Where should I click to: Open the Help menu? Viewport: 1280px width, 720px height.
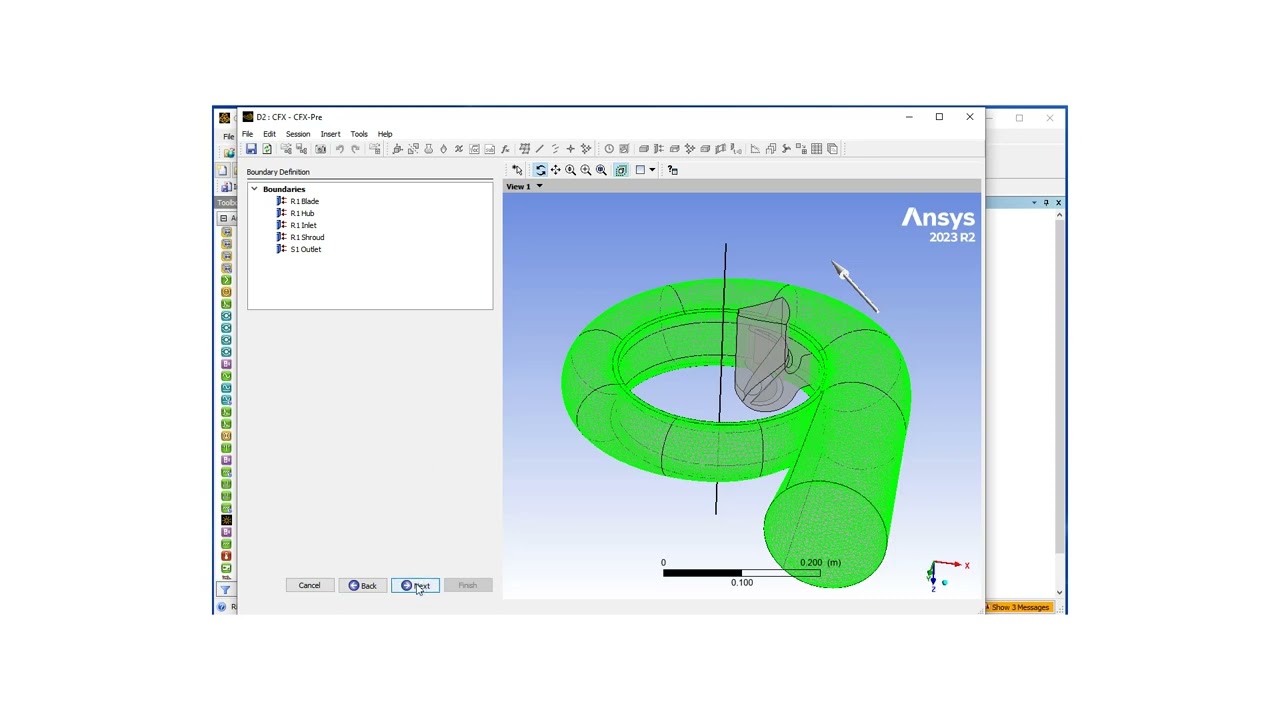385,134
